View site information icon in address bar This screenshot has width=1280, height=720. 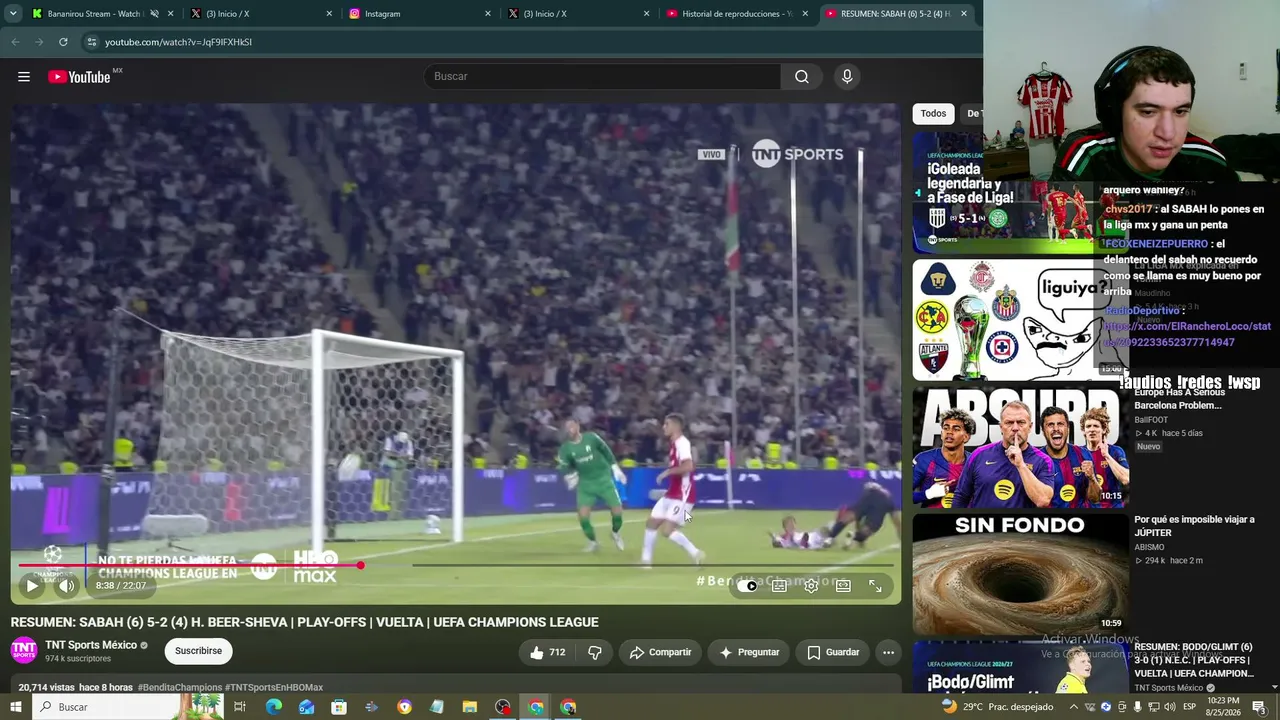92,42
